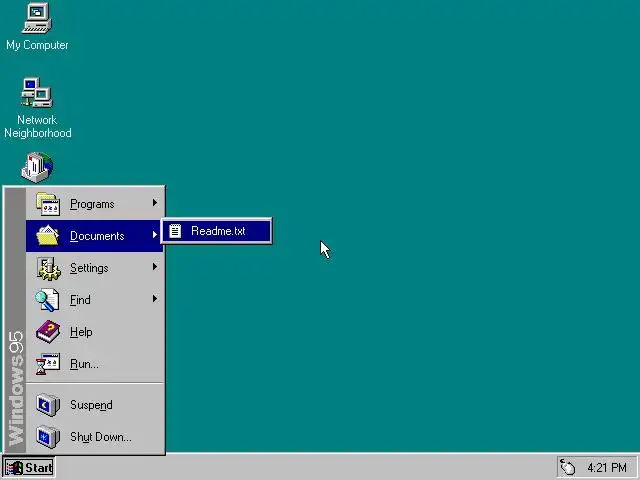The width and height of the screenshot is (640, 480).
Task: Click the Windows flag logo on Start
Action: pos(14,468)
